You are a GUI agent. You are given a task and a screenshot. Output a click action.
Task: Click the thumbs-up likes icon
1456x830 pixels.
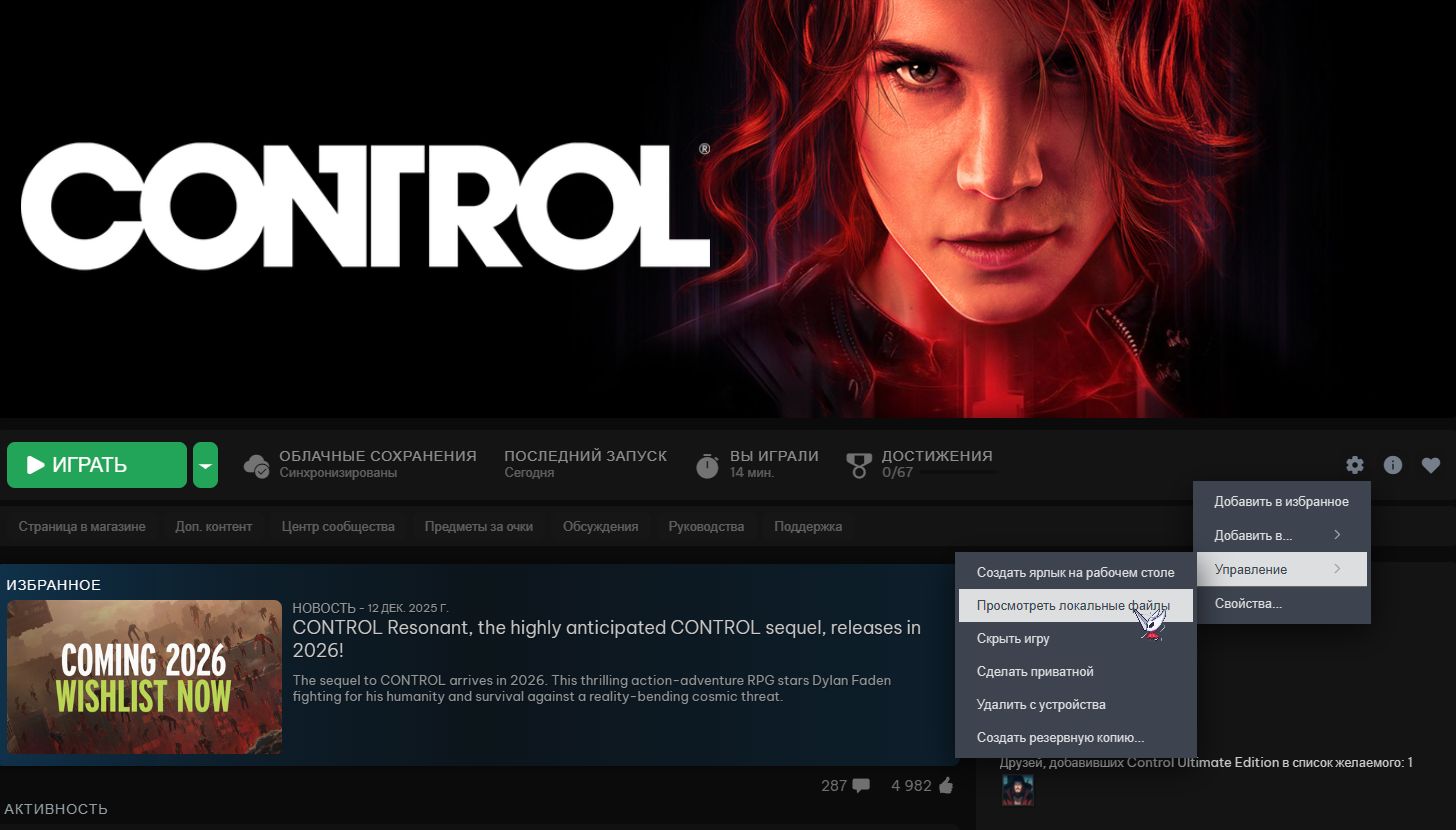coord(947,786)
